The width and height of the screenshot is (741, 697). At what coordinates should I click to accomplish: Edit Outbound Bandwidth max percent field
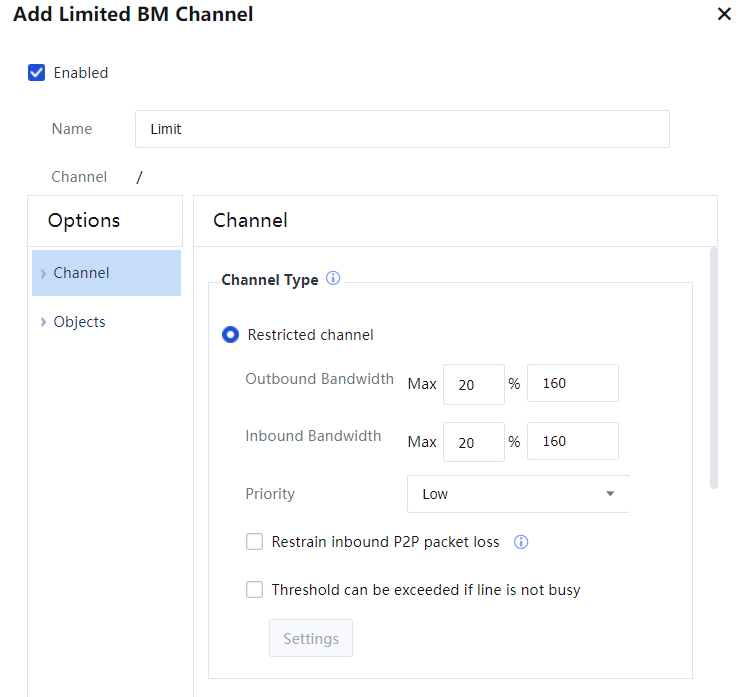[x=473, y=384]
